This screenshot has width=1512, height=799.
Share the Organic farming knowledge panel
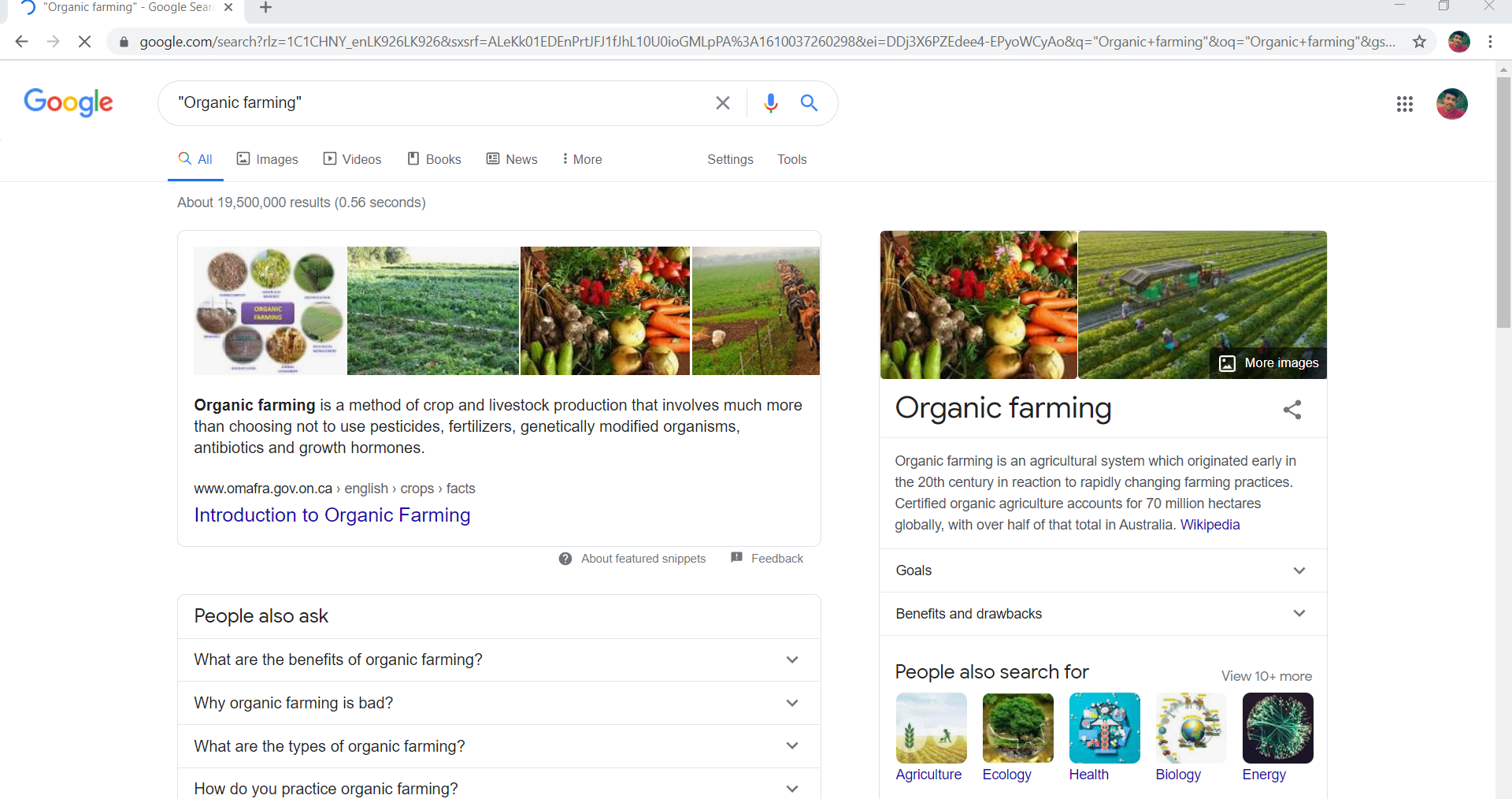tap(1292, 410)
